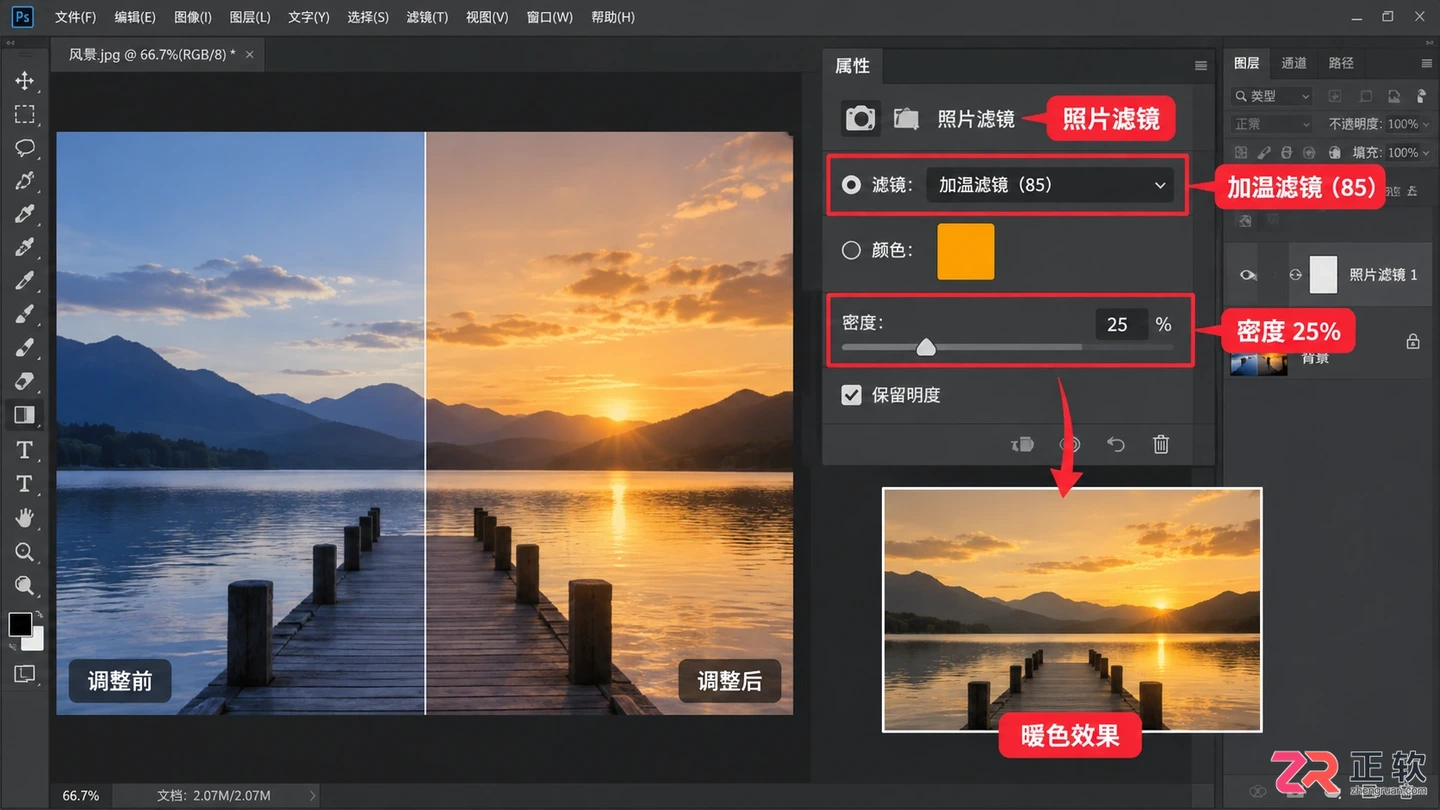Click the mask icon beside the camera icon
This screenshot has height=810, width=1440.
tap(906, 118)
